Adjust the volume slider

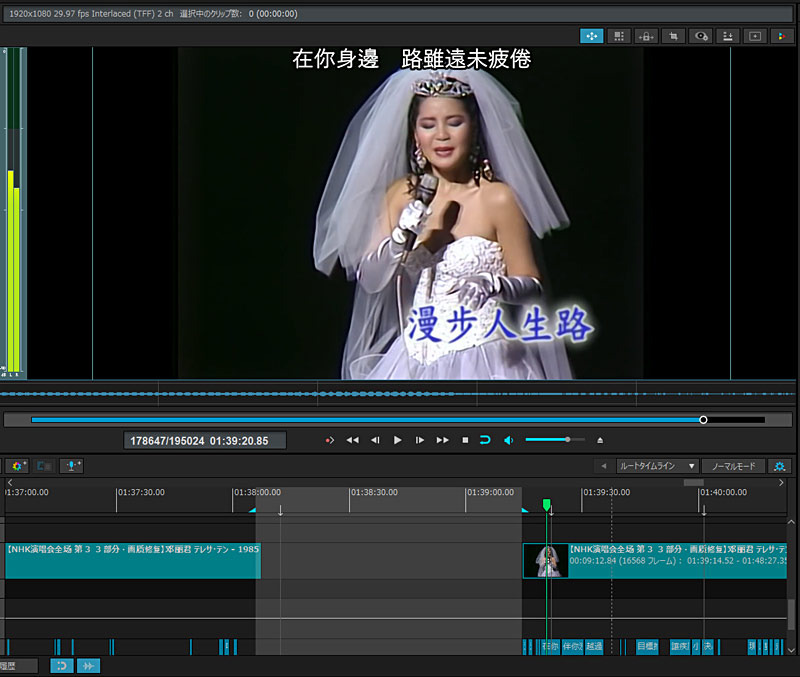coord(555,440)
